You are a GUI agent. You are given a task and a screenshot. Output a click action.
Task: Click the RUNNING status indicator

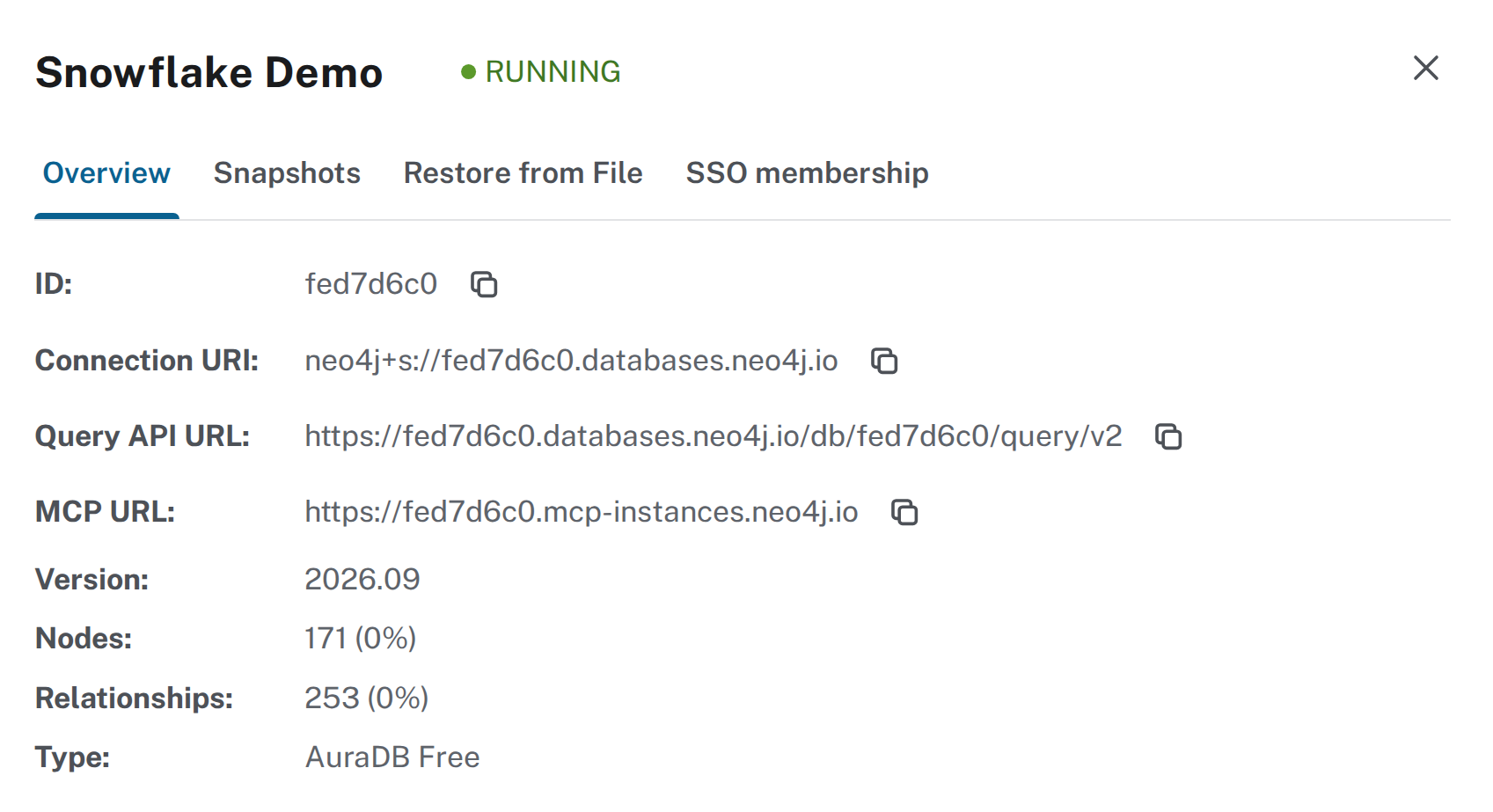pos(541,72)
